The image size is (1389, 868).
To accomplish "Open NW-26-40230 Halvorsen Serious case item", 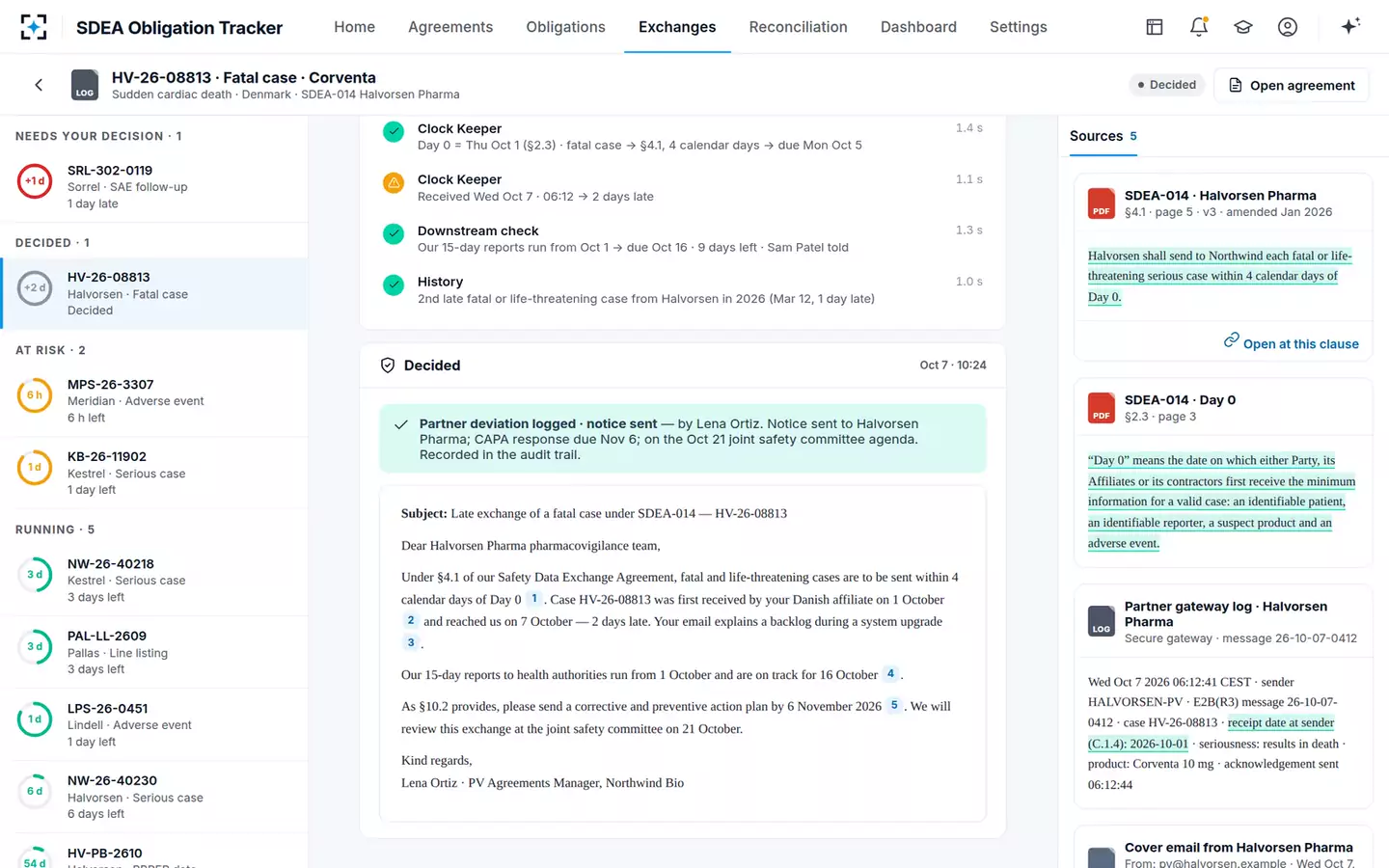I will pyautogui.click(x=154, y=797).
